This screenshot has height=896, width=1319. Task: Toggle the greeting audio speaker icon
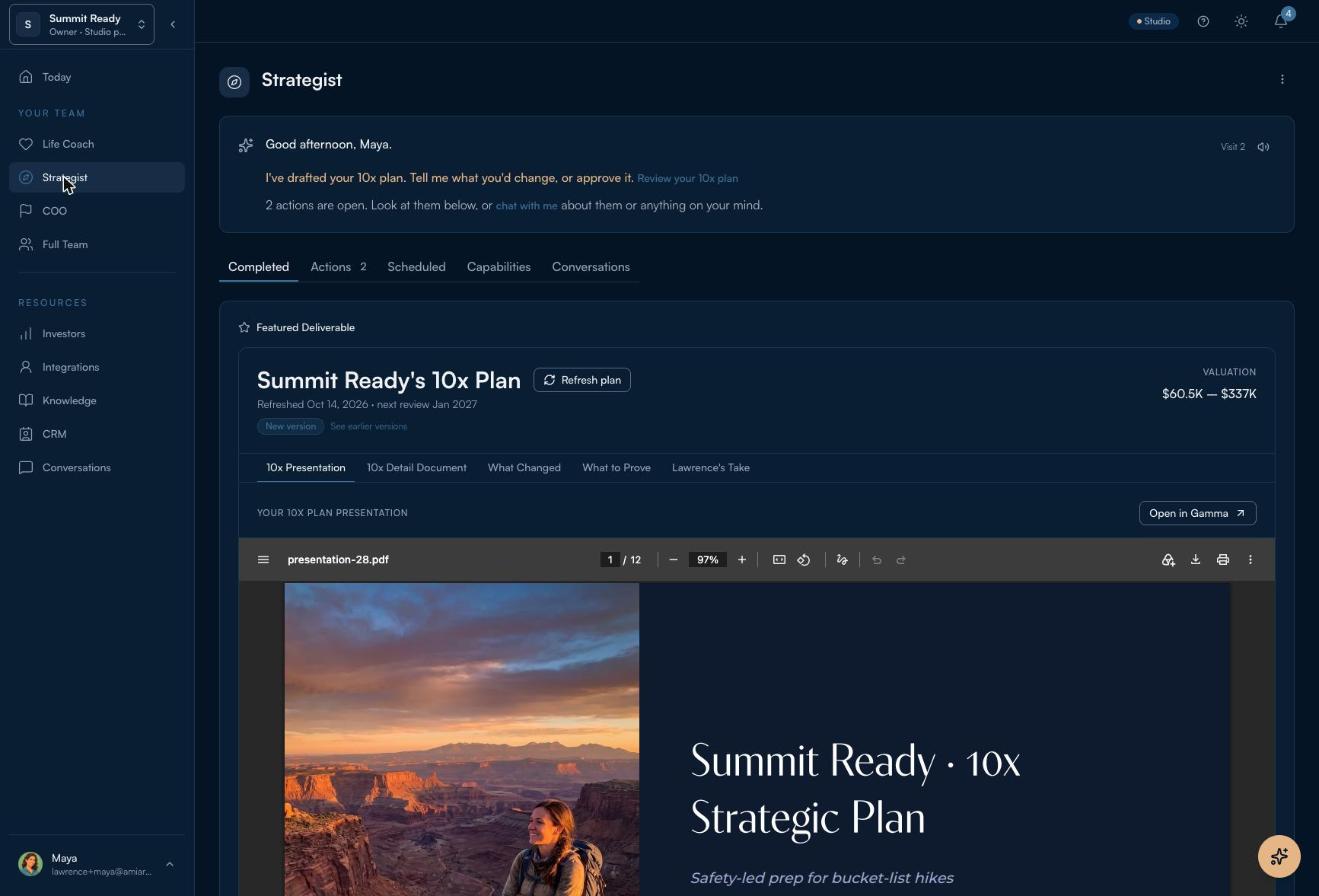pos(1264,147)
